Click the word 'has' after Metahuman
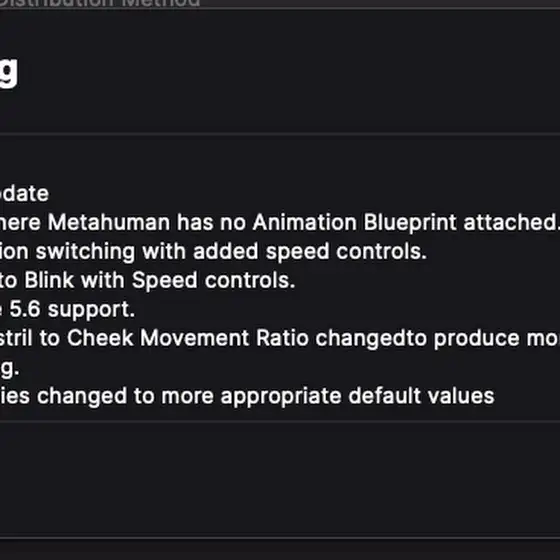 pos(195,222)
